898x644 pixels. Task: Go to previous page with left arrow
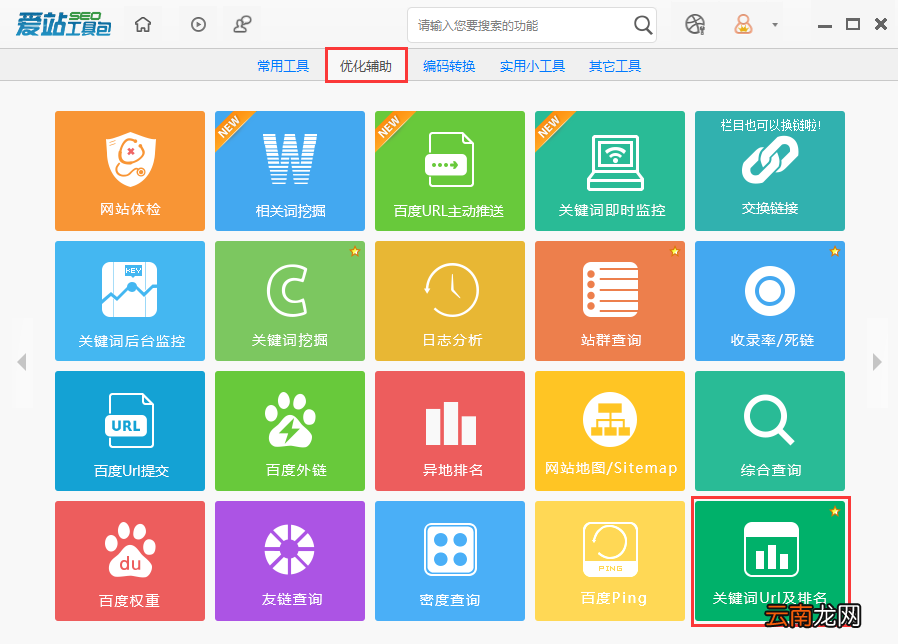point(22,362)
